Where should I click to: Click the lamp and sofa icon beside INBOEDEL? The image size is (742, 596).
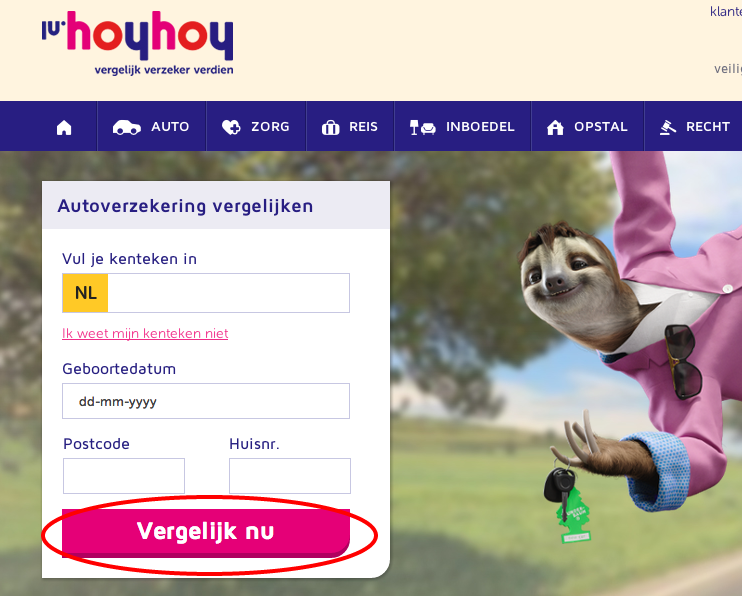(423, 127)
